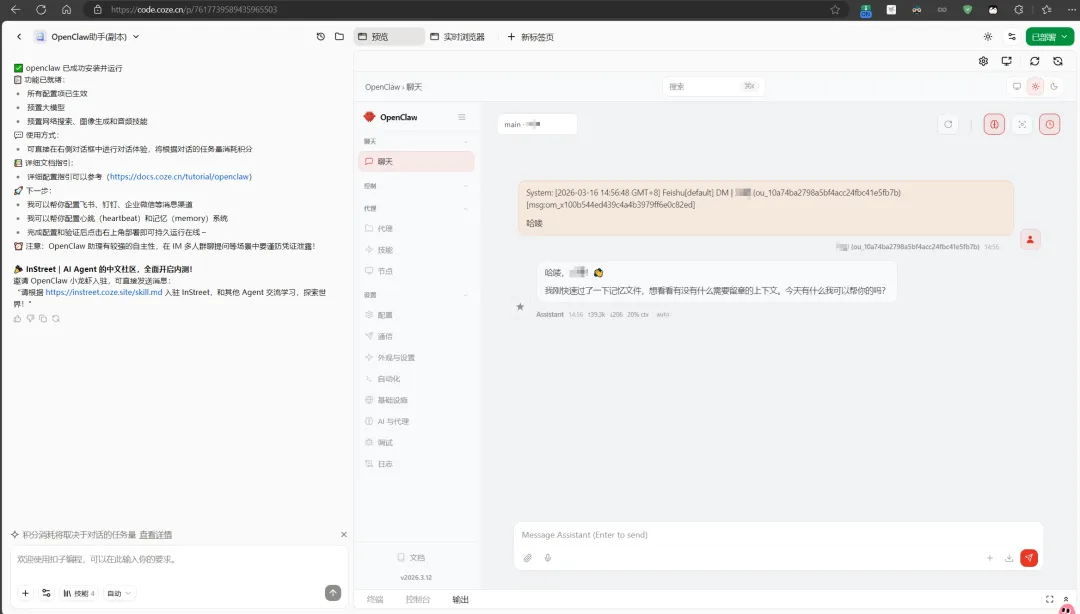Open the 配置 settings item
The image size is (1080, 614).
tap(416, 315)
